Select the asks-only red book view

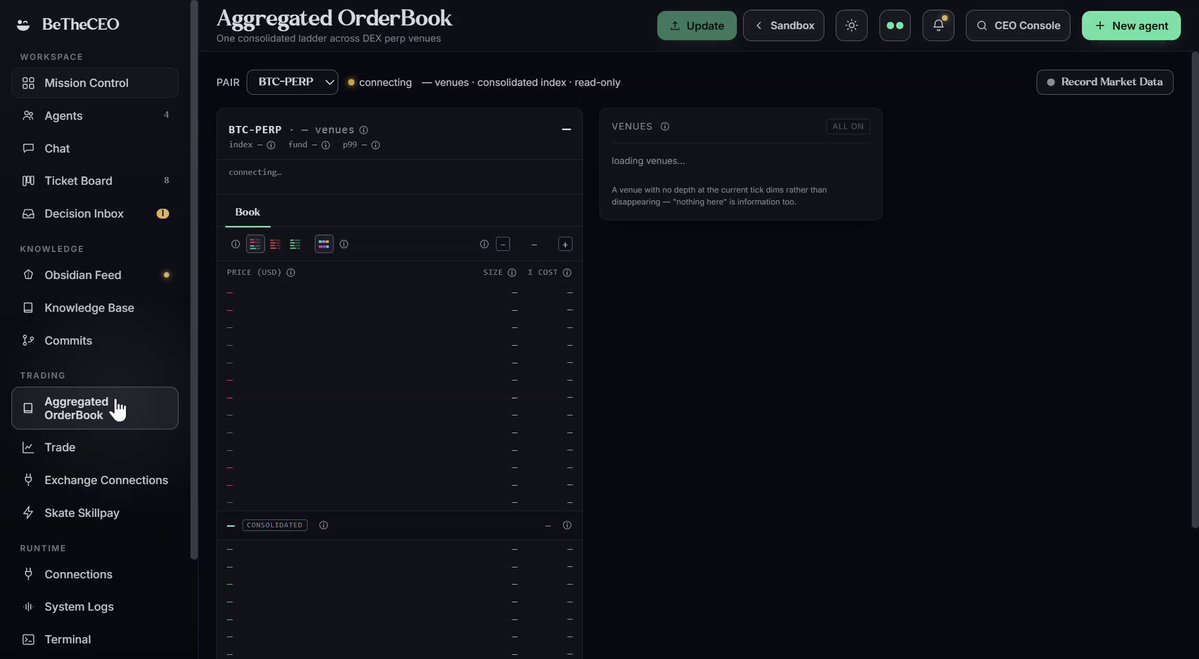tap(275, 245)
